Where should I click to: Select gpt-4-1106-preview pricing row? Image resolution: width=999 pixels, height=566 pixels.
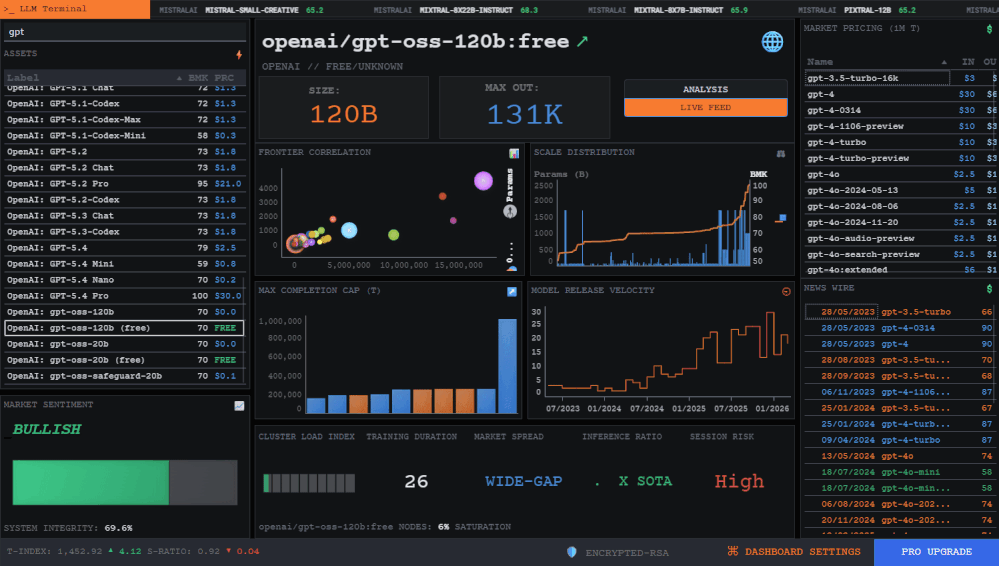point(902,126)
